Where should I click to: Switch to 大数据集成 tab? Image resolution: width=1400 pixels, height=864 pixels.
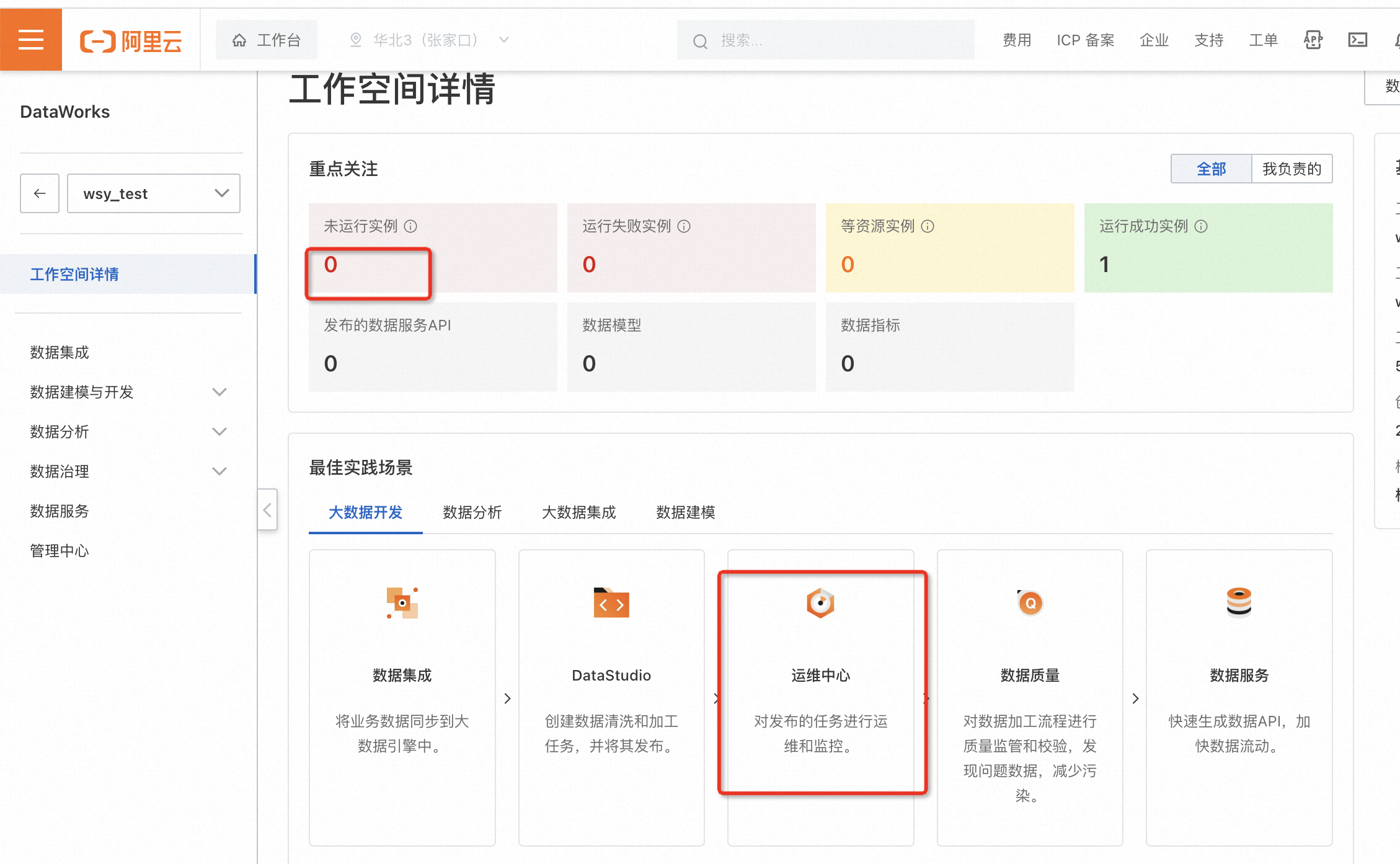[x=578, y=513]
